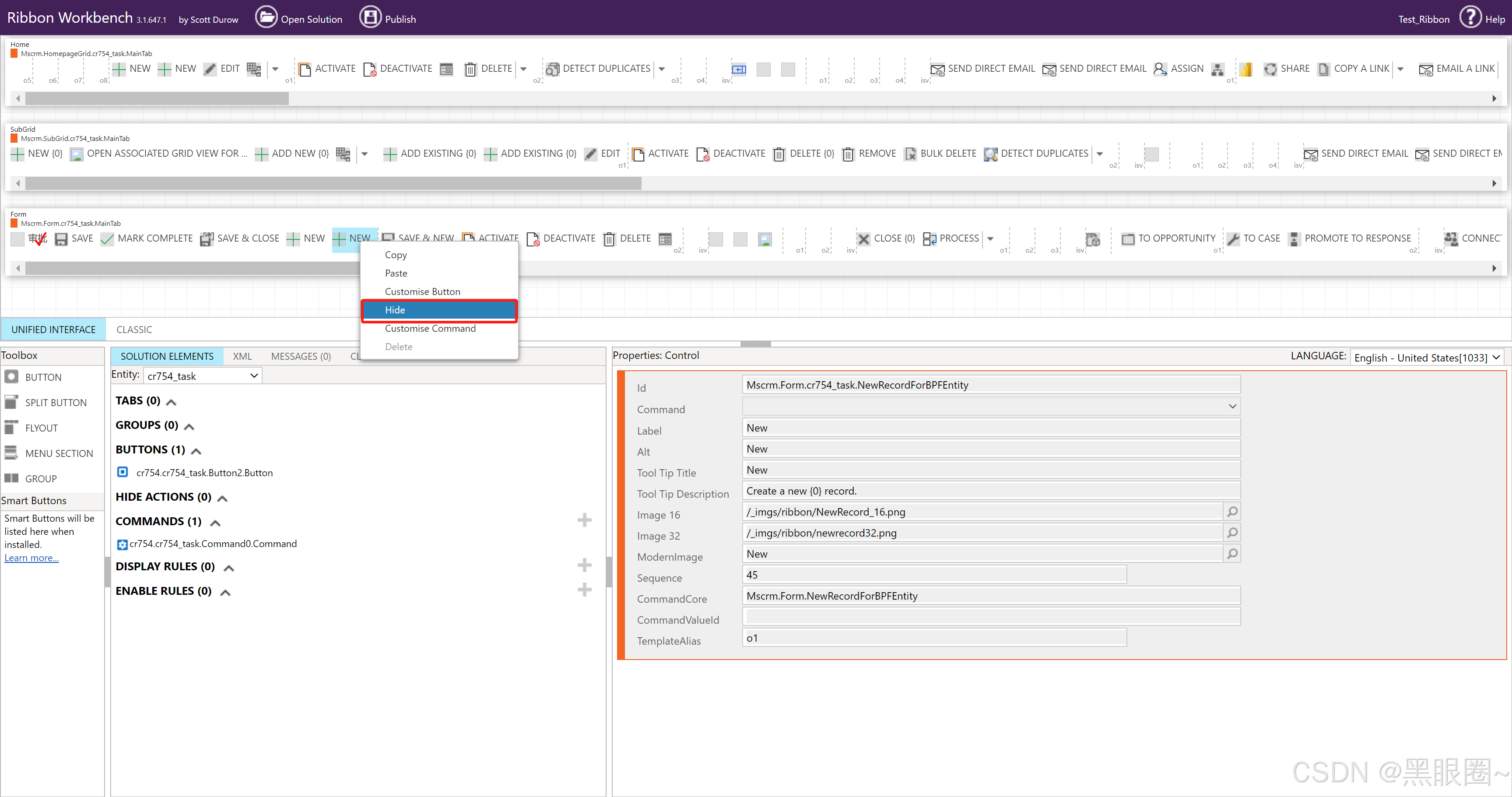Click the BULK DELETE icon on the SubGrid ribbon
The width and height of the screenshot is (1512, 797).
(910, 154)
